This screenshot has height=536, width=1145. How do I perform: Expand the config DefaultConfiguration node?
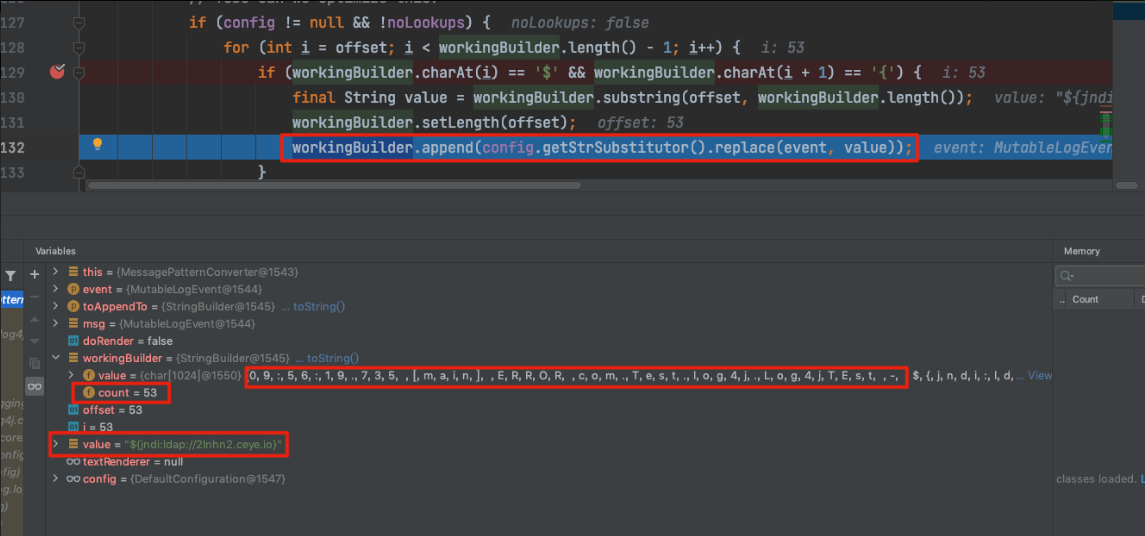[57, 479]
